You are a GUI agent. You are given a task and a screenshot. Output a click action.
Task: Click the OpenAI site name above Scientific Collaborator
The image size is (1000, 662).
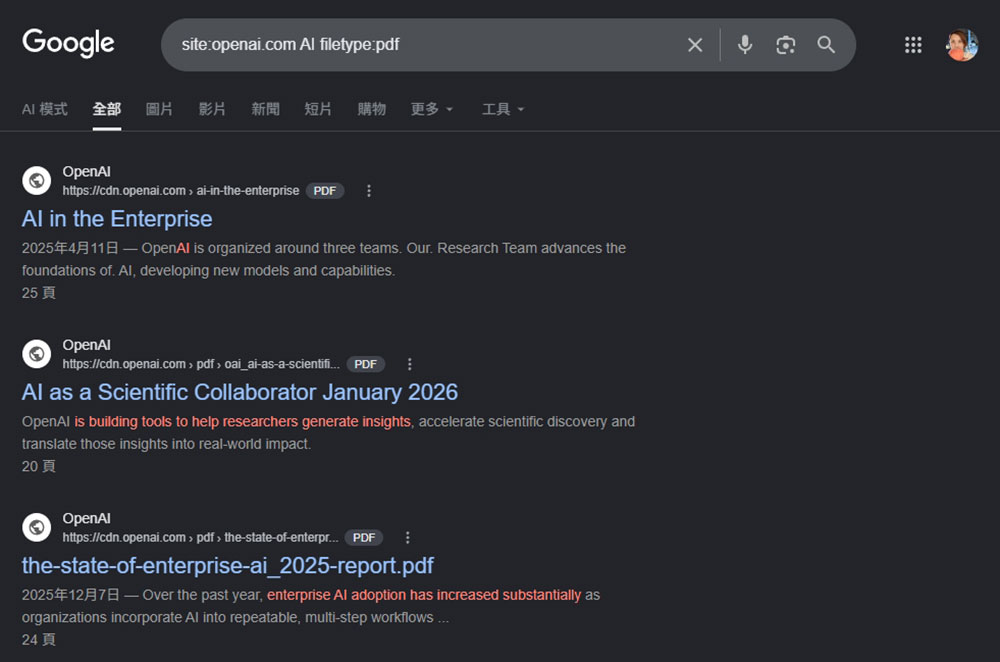(x=86, y=345)
